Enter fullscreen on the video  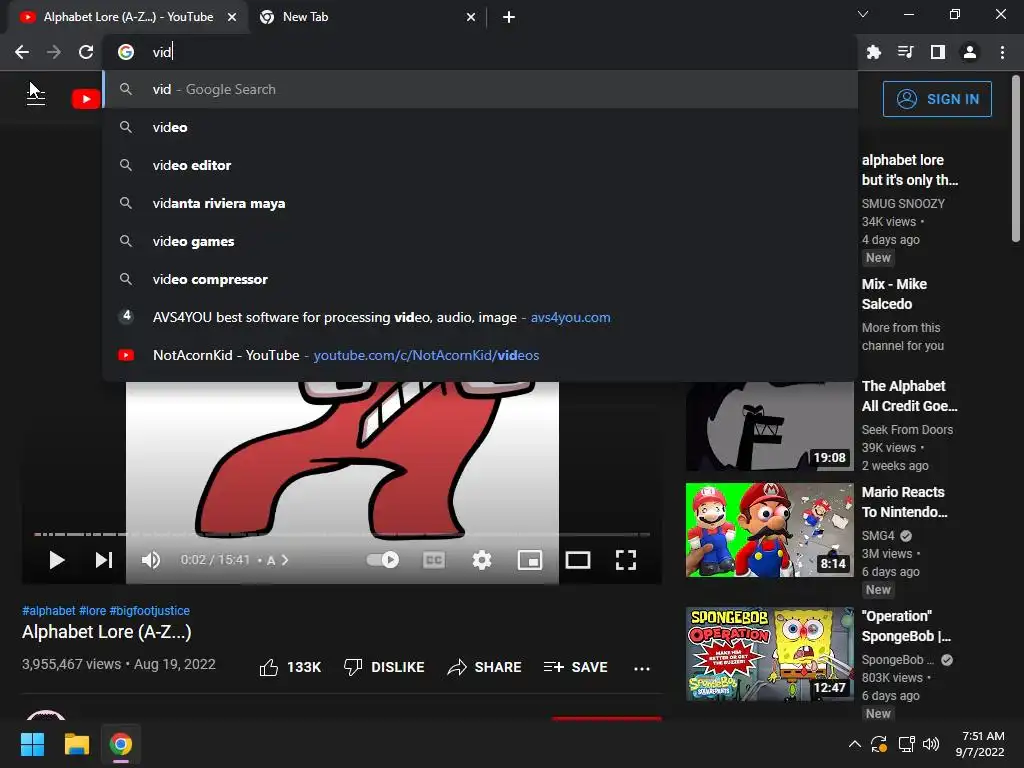pyautogui.click(x=626, y=560)
